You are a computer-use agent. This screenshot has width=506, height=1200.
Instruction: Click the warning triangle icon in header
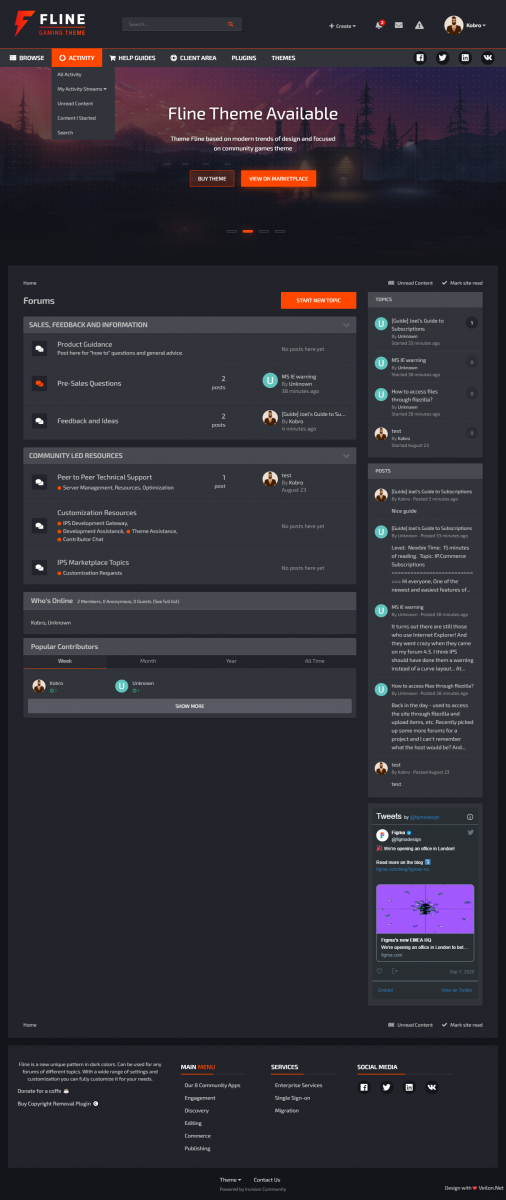[x=419, y=25]
